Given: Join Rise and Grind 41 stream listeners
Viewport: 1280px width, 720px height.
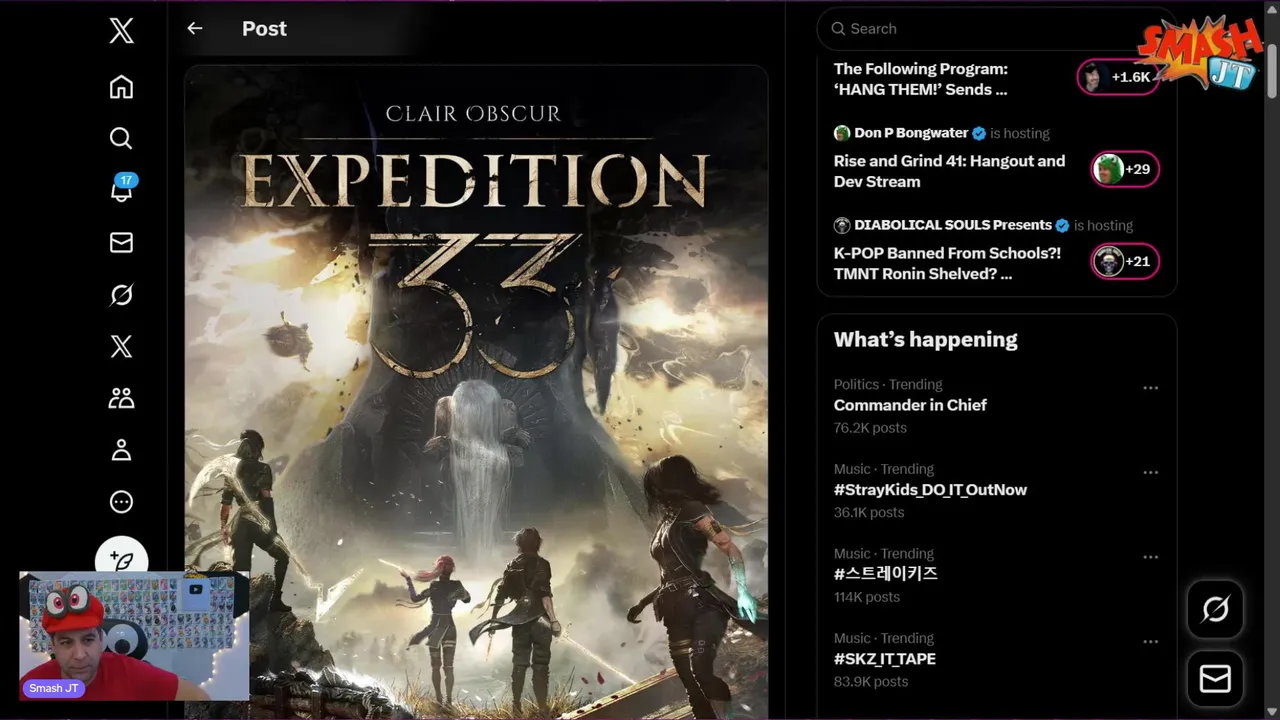Looking at the screenshot, I should pos(1125,169).
